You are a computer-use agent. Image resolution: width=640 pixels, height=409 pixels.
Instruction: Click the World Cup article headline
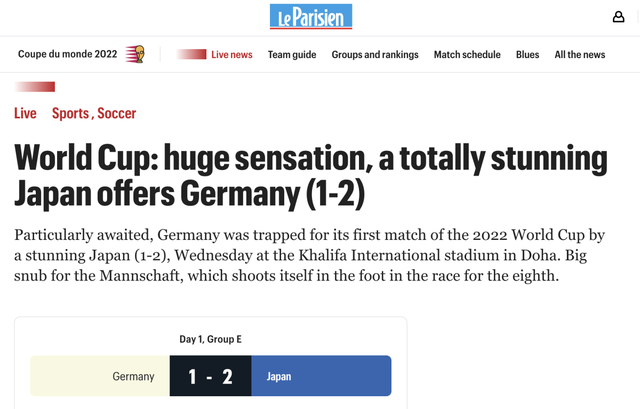(310, 174)
